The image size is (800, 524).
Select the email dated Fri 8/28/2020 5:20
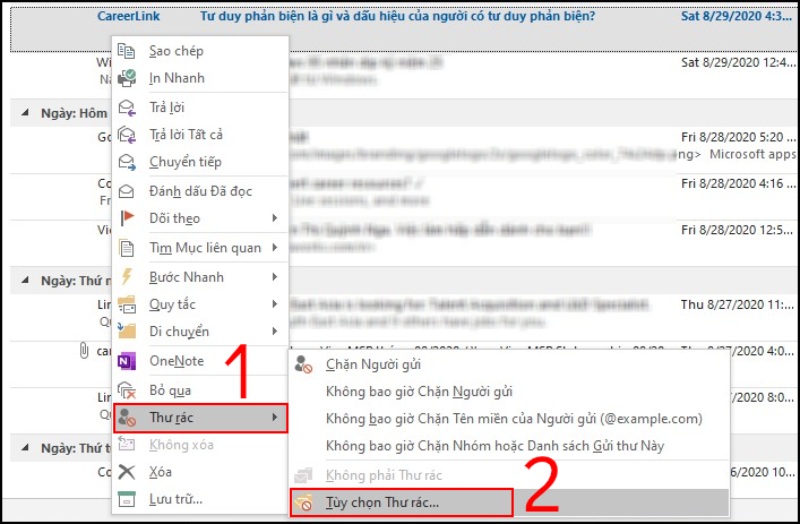pos(738,137)
